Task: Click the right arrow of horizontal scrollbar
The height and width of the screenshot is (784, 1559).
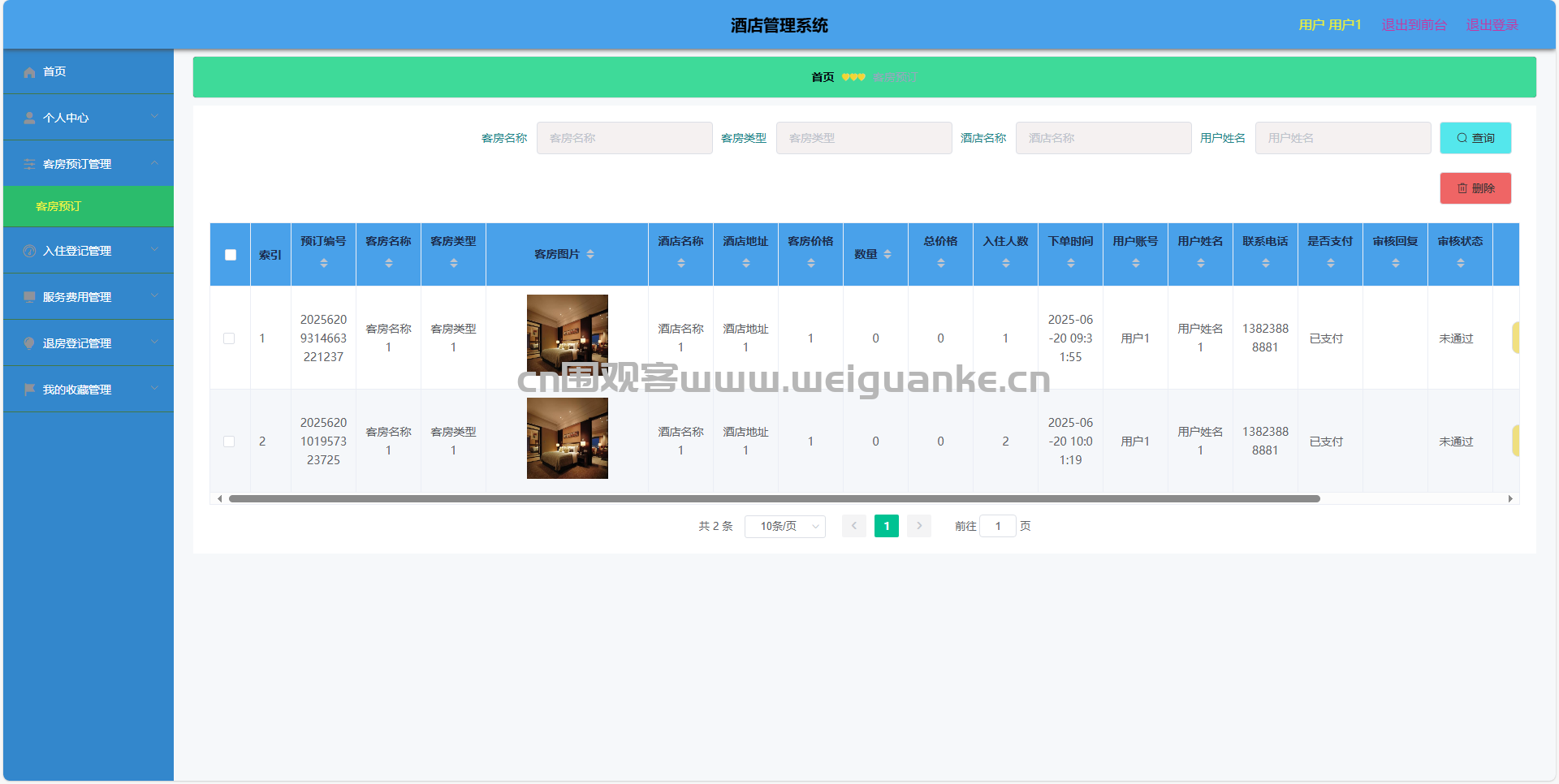Action: click(x=1510, y=498)
